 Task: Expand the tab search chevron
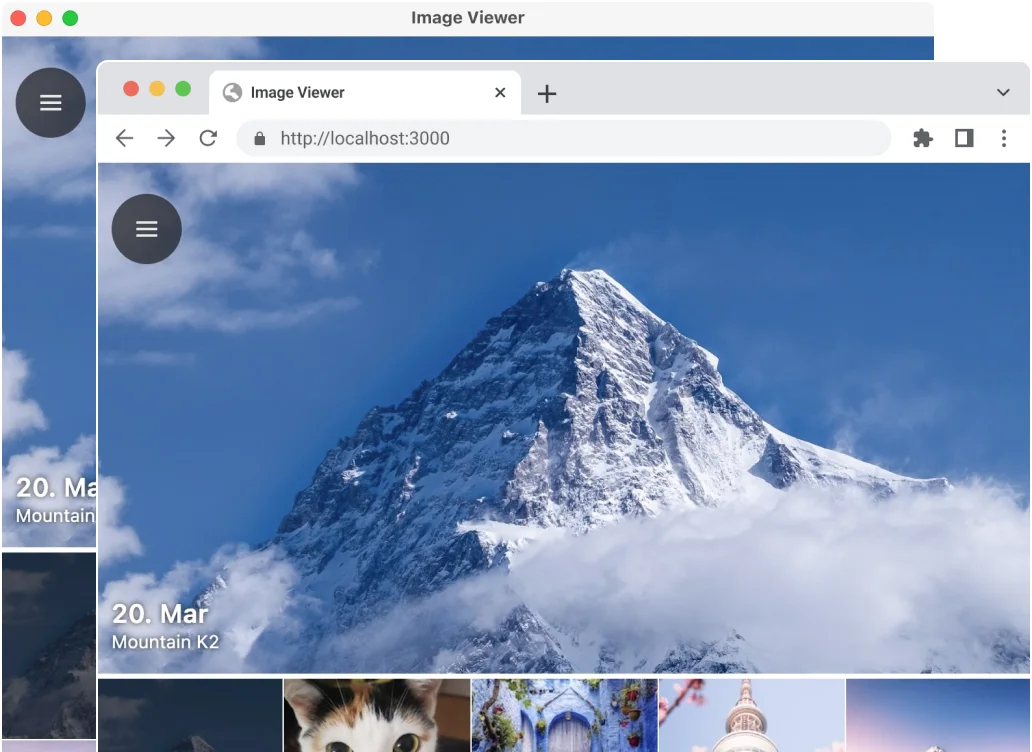[x=1003, y=93]
